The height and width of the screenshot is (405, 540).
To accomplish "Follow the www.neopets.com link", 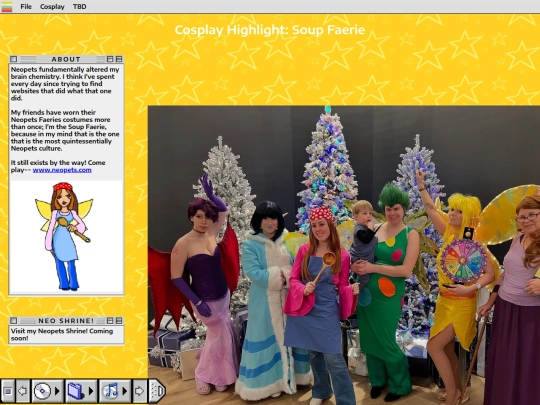I will (x=62, y=170).
